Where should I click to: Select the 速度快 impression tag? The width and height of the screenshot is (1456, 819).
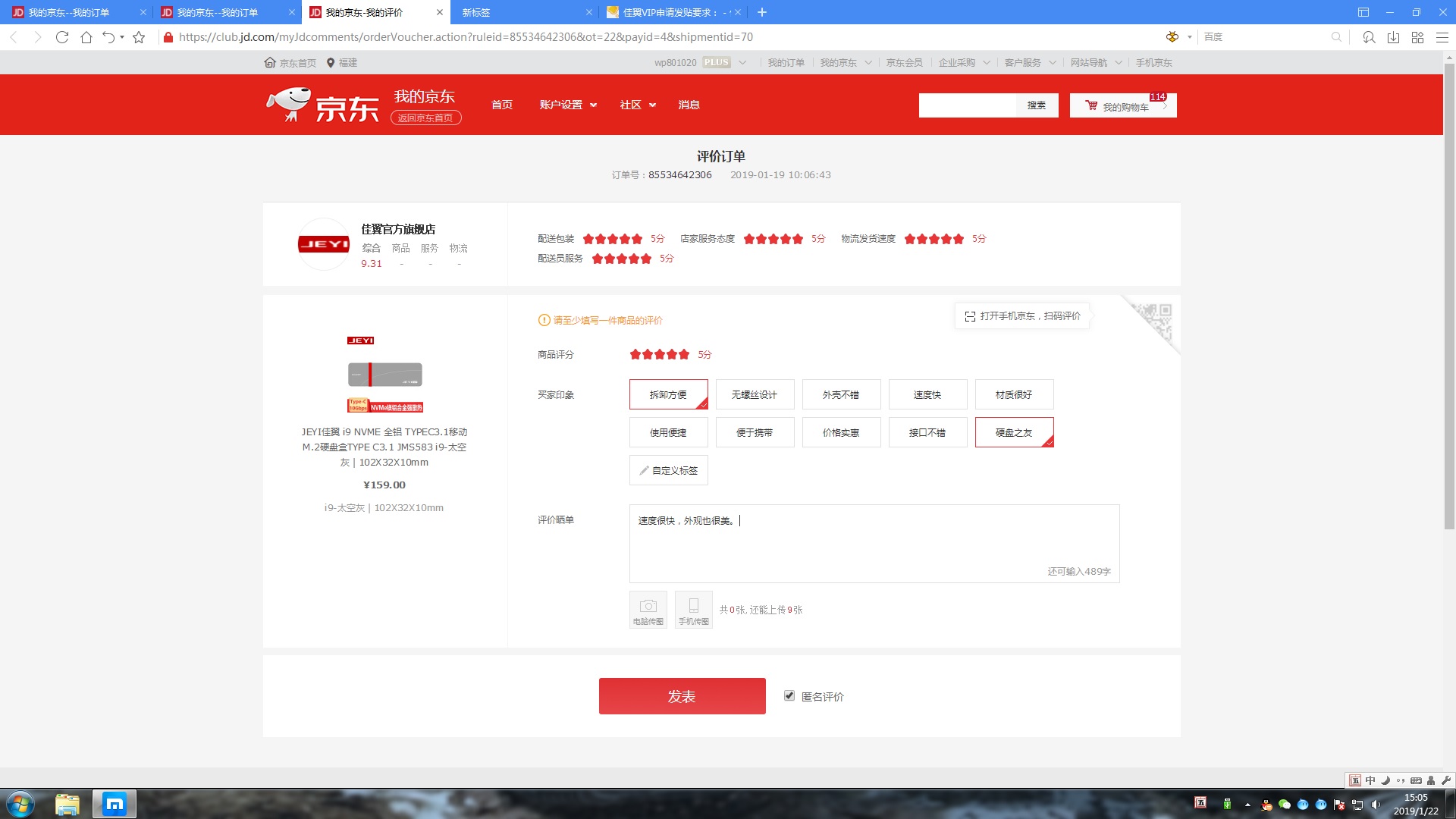click(928, 394)
